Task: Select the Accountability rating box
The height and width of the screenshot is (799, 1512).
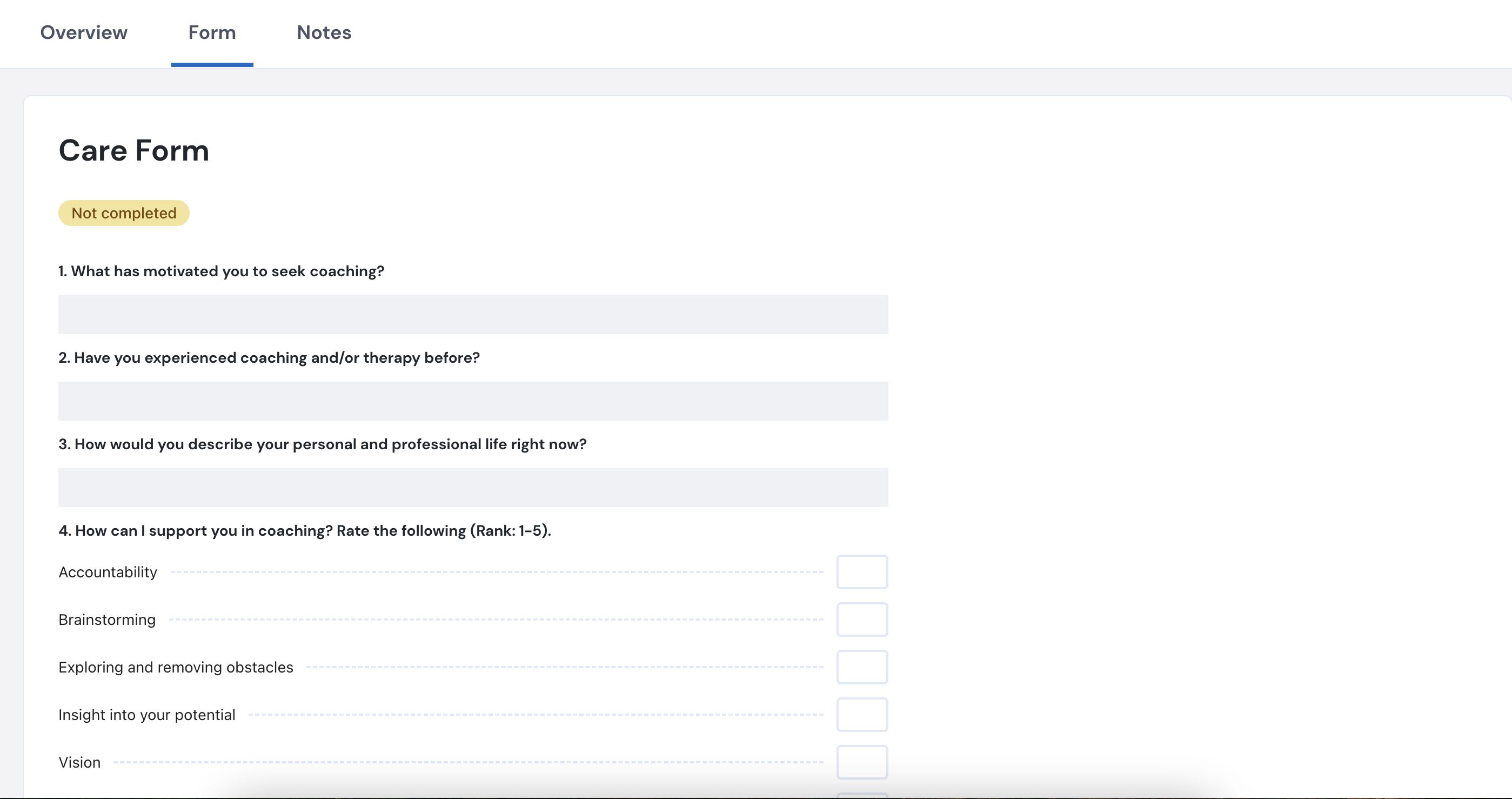Action: [862, 572]
